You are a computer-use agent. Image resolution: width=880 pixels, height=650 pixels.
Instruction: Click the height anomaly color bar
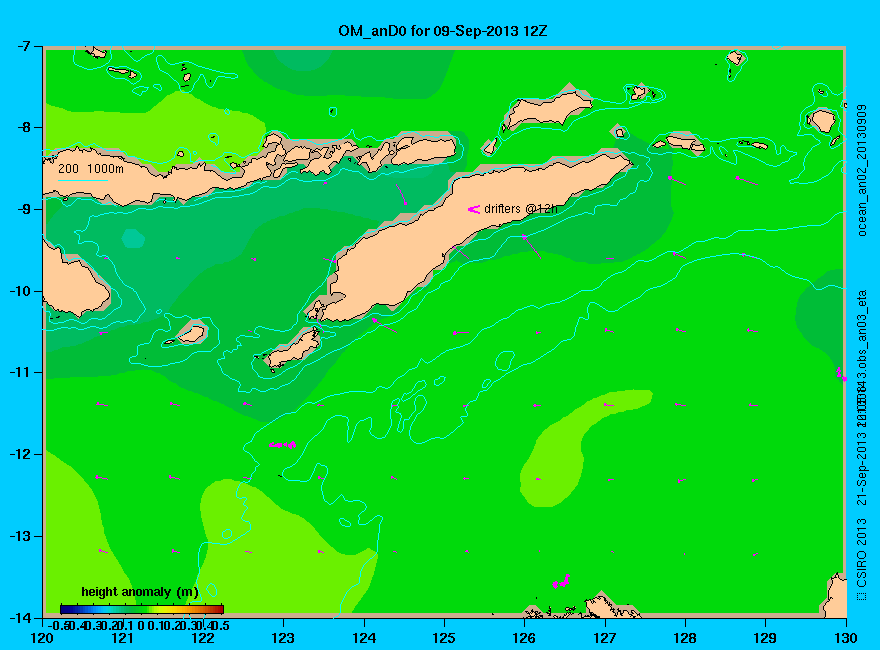click(x=141, y=609)
